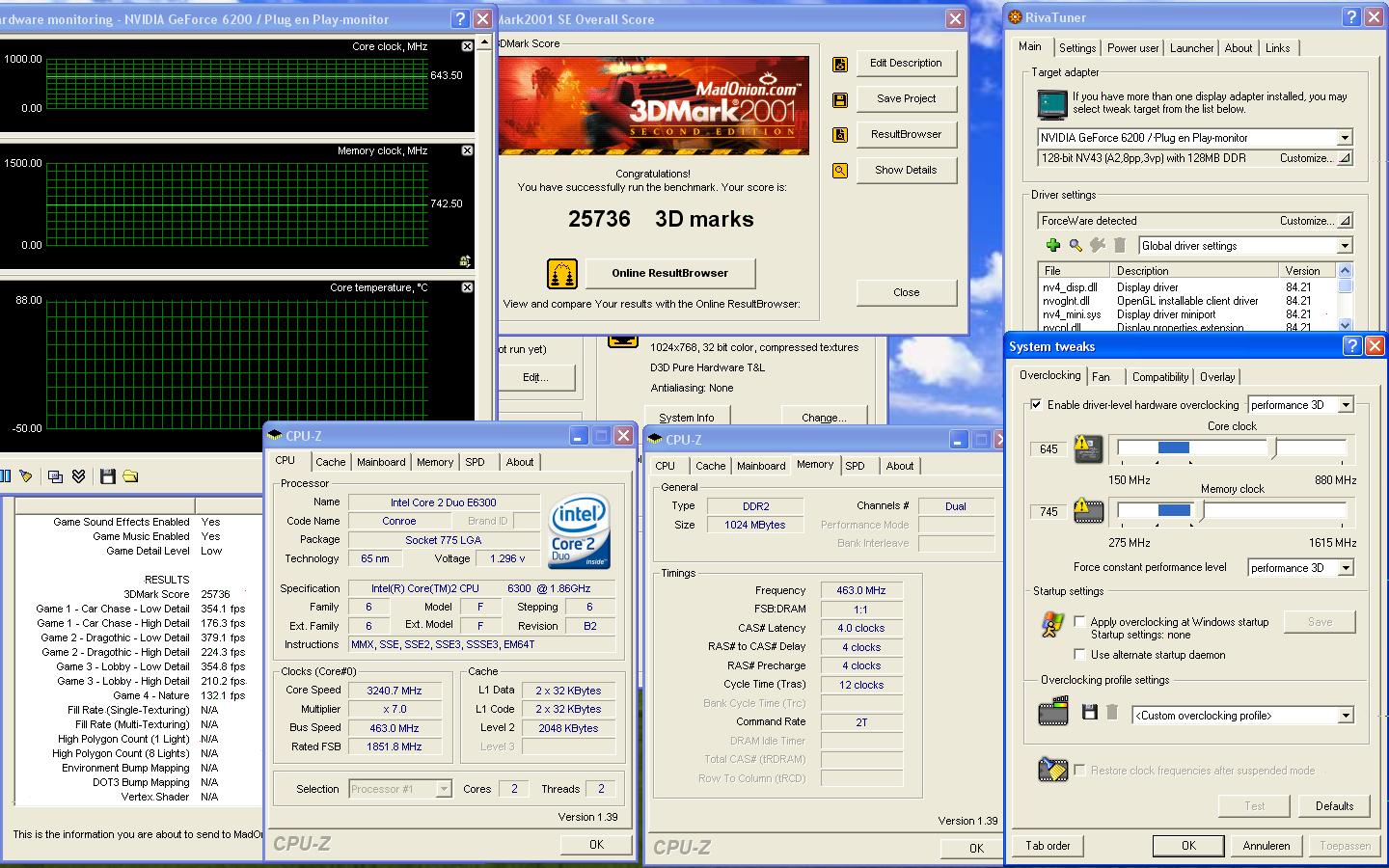Expand the adapter Customize arrow button
1389x868 pixels.
click(1345, 158)
